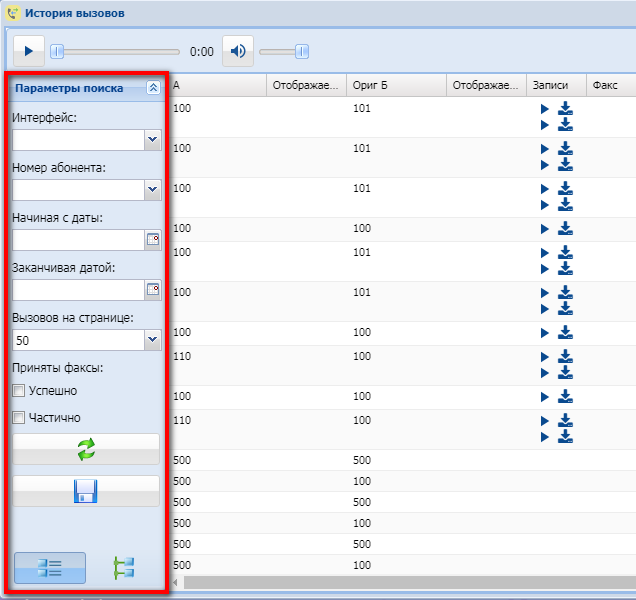The width and height of the screenshot is (636, 600).
Task: Click the 'Записи' column header
Action: click(555, 86)
